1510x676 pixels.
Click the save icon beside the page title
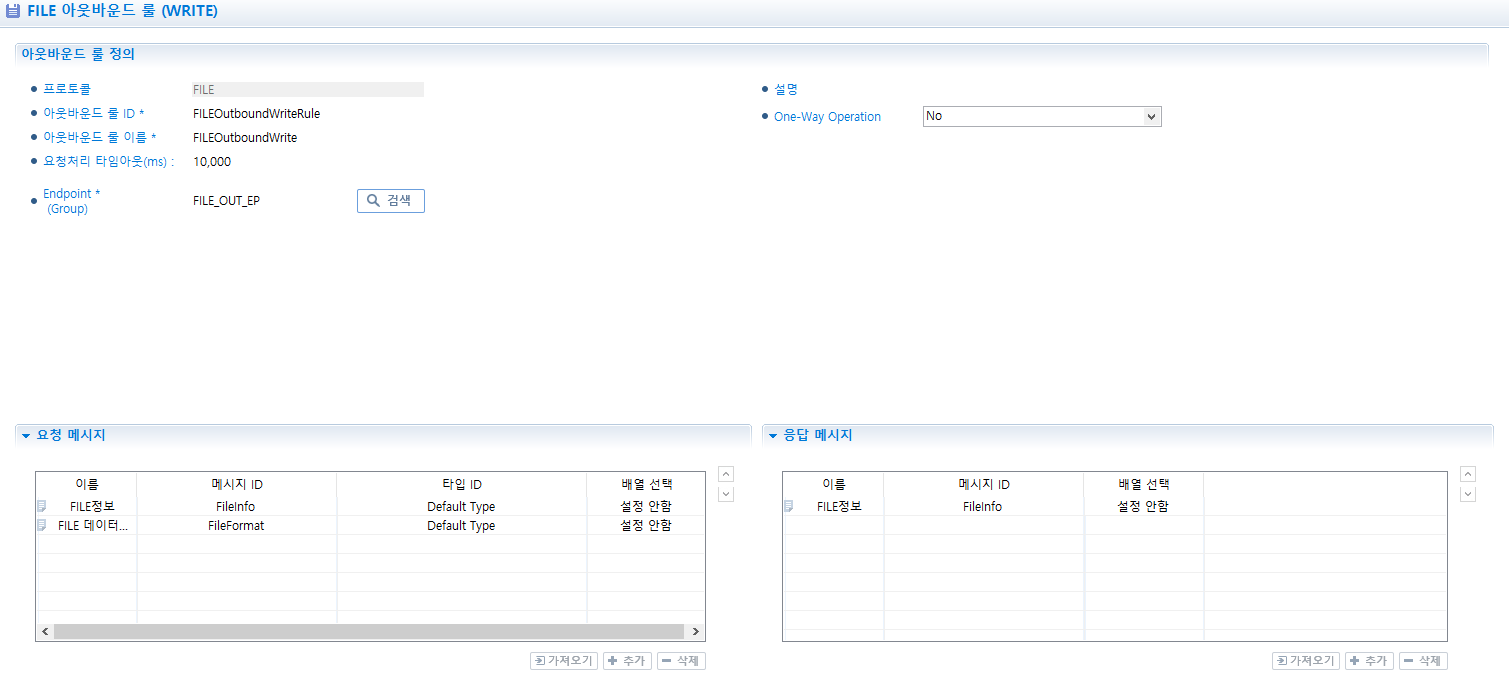click(13, 11)
